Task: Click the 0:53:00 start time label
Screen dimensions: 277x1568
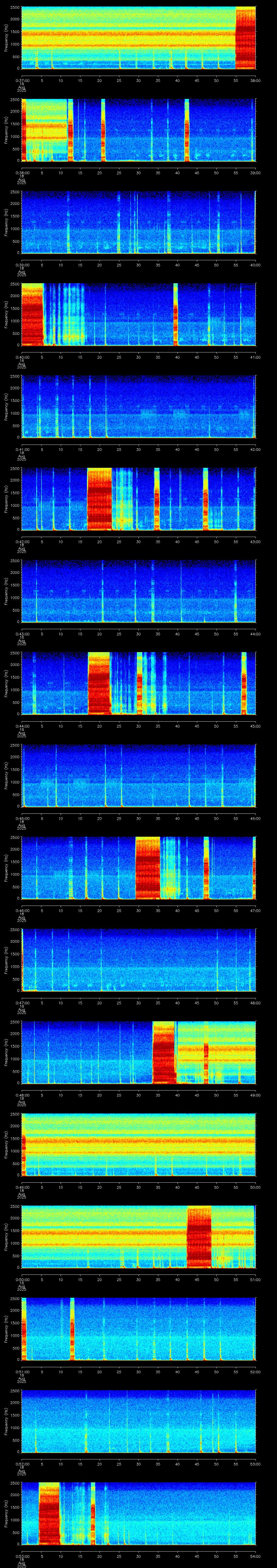Action: tap(22, 1556)
